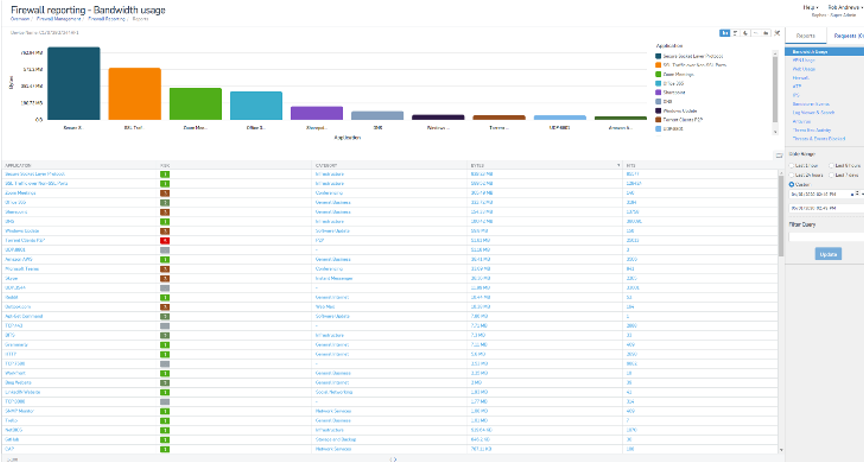Click risk badge in Microsoft Teams row
The width and height of the screenshot is (864, 462).
click(x=164, y=269)
